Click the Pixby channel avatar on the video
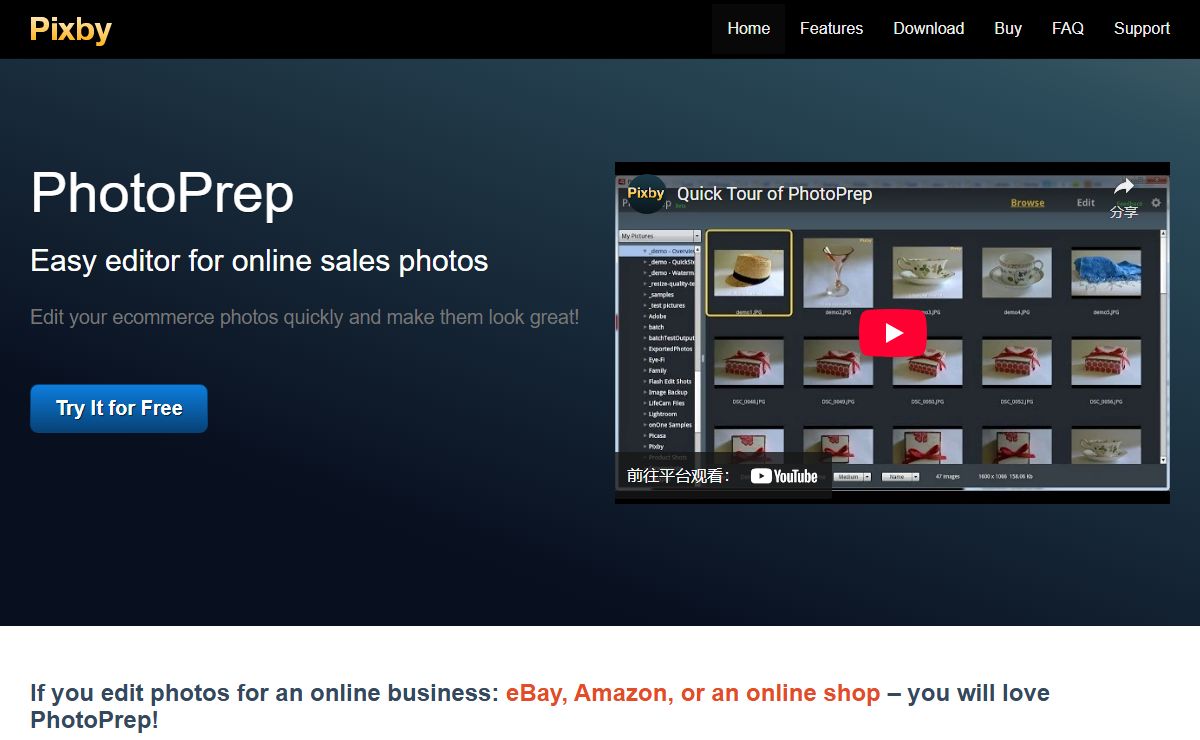 click(646, 194)
